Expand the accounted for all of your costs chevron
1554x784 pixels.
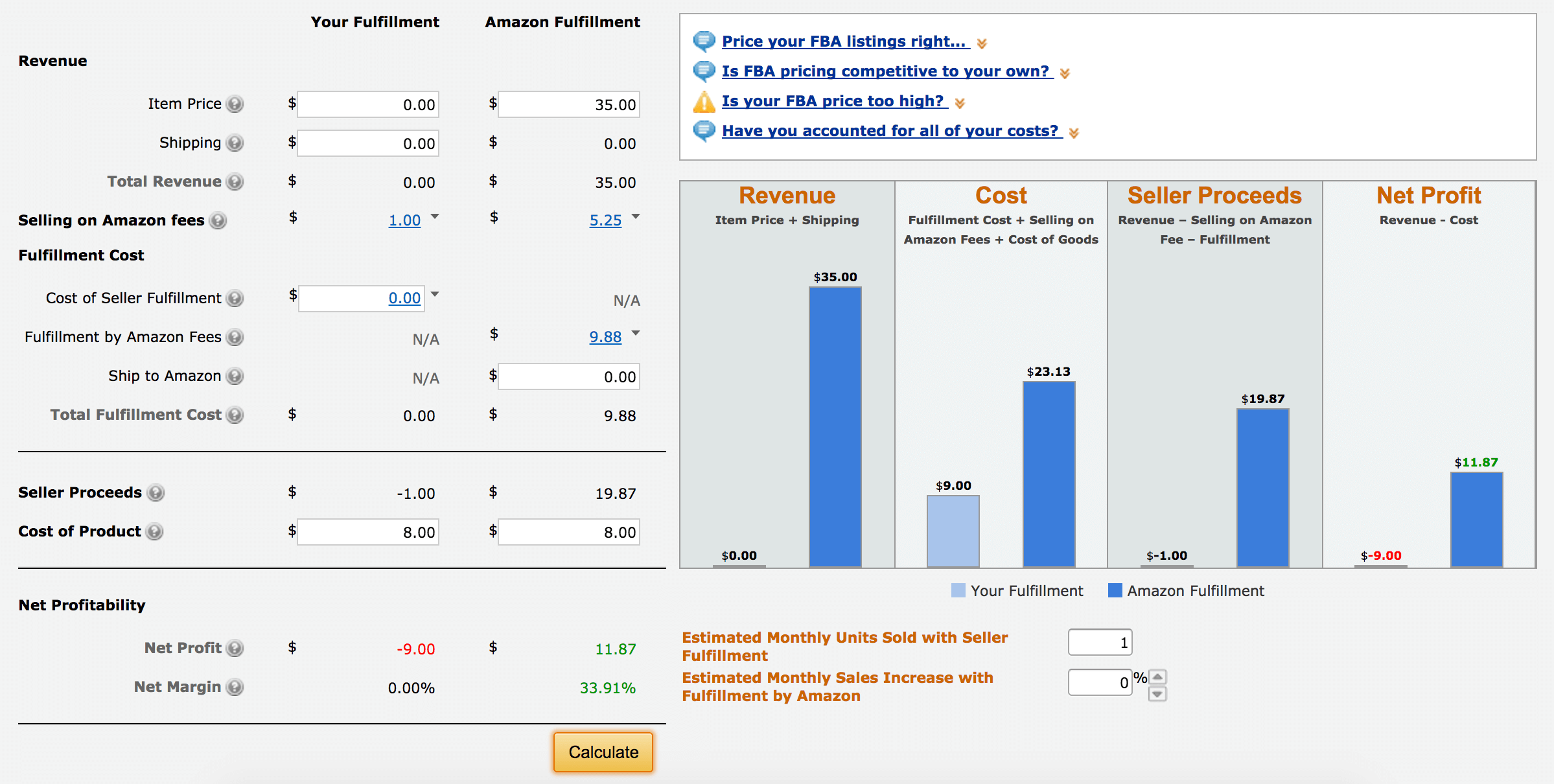(1074, 133)
